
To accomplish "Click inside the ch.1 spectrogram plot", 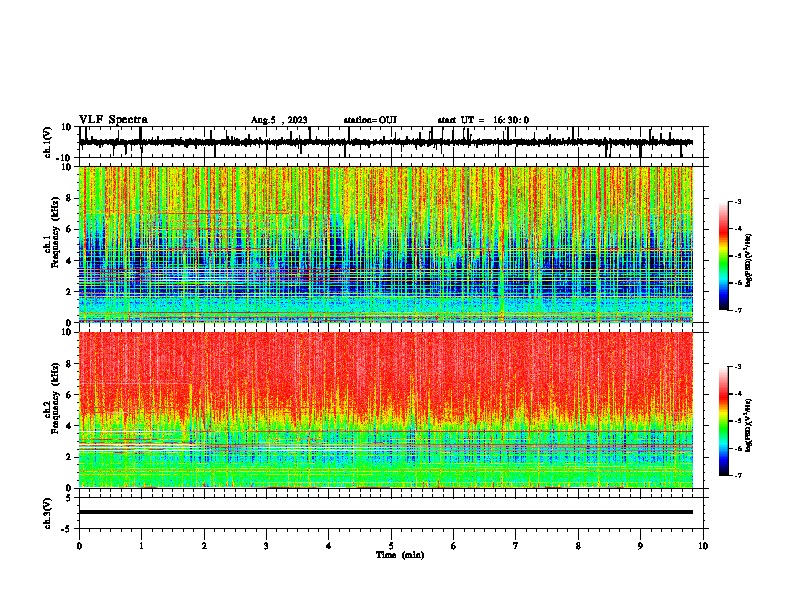I will (386, 244).
